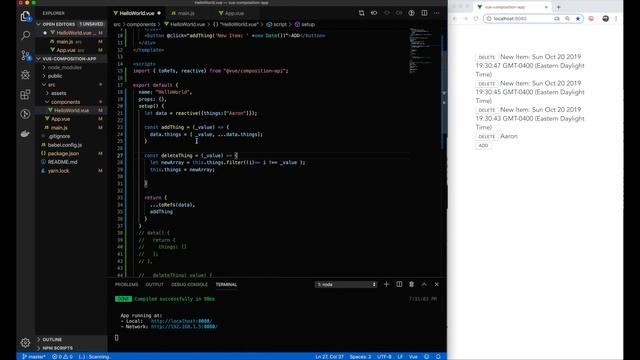
Task: Open the Extensions view
Action: click(25, 94)
